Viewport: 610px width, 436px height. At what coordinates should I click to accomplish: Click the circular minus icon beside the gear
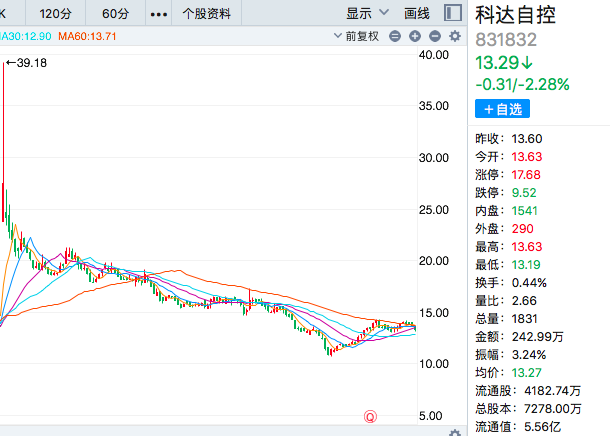click(x=435, y=36)
